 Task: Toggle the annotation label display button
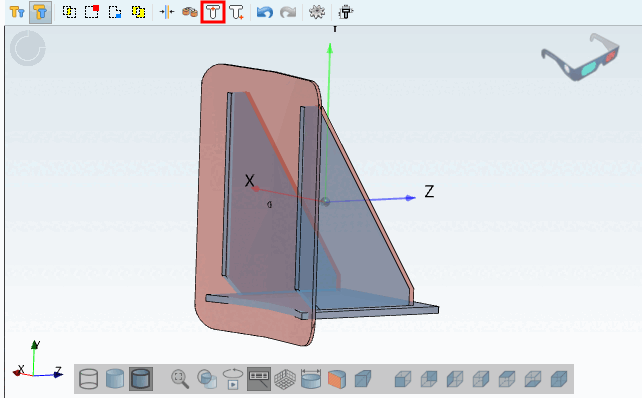[259, 379]
